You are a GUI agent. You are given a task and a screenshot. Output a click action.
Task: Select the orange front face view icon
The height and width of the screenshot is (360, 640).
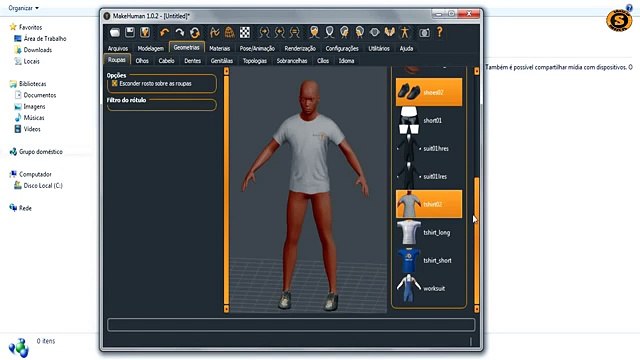pyautogui.click(x=314, y=32)
